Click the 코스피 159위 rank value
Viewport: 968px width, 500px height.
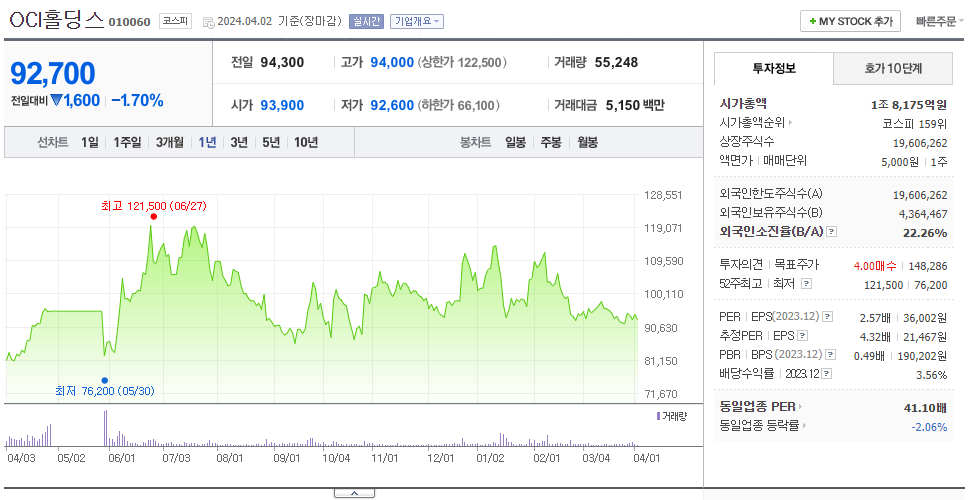[x=915, y=123]
